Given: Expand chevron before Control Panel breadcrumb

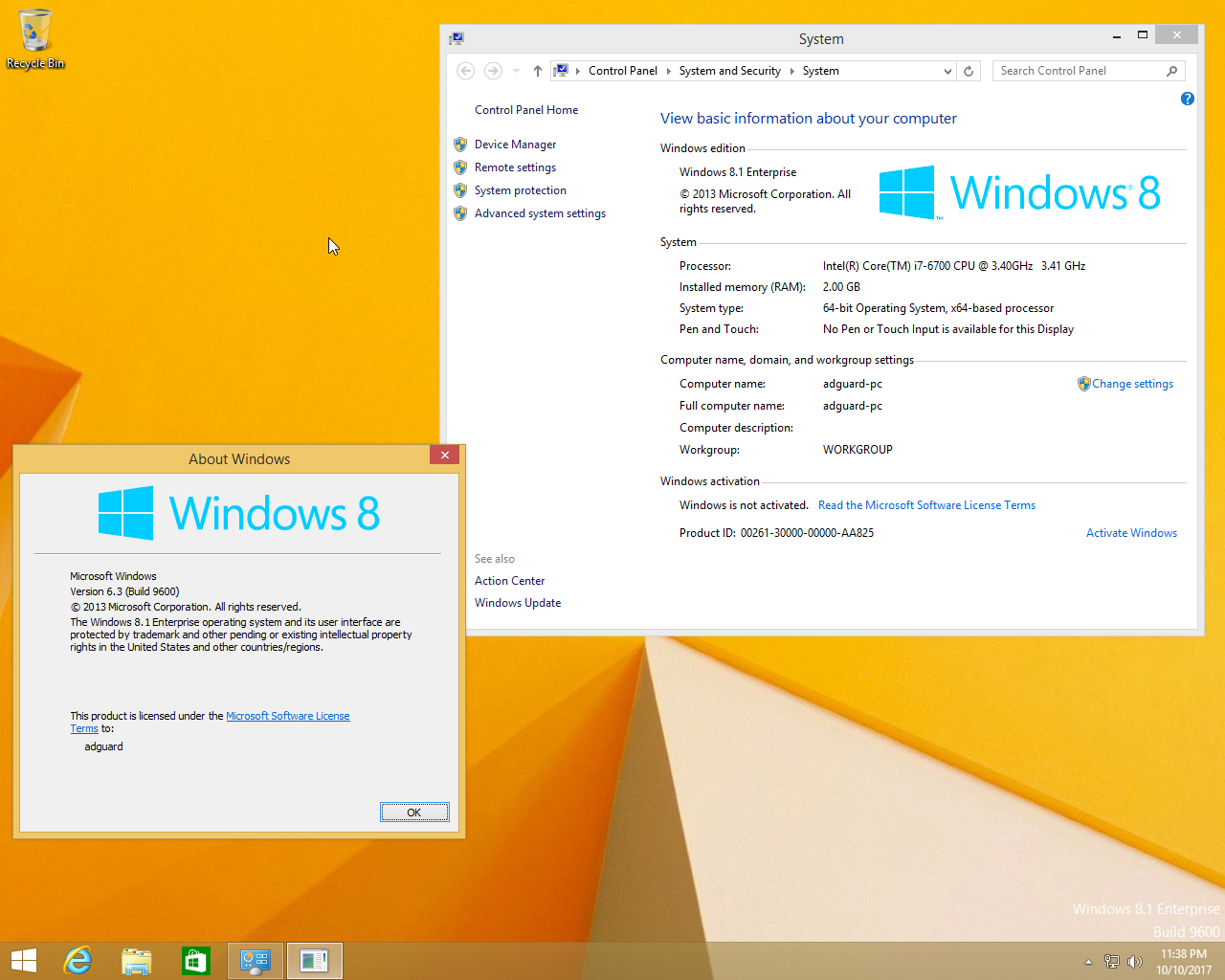Looking at the screenshot, I should [578, 71].
